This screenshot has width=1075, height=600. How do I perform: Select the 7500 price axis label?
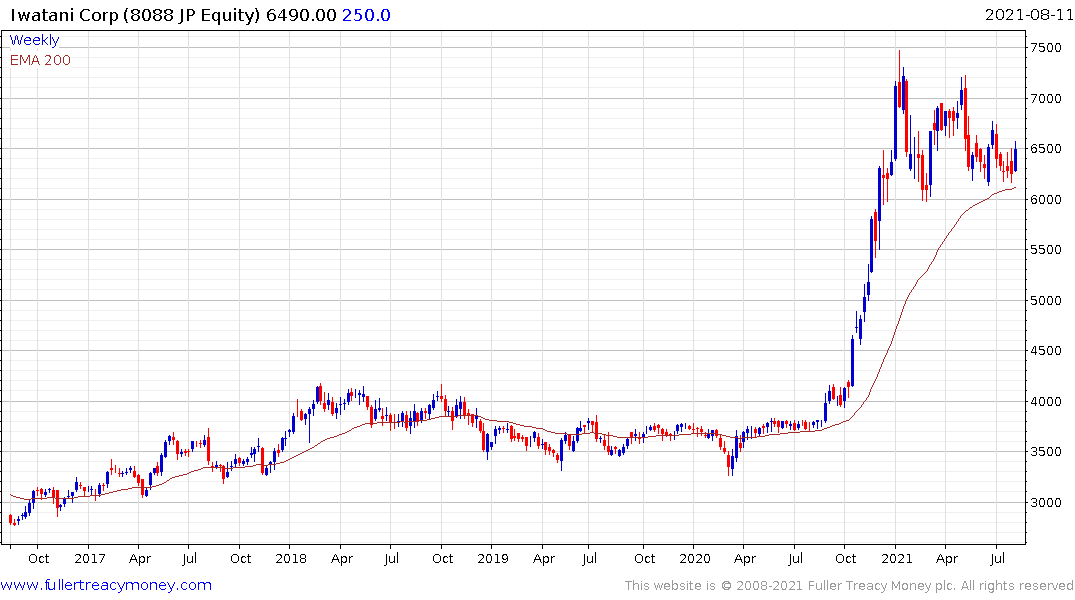1046,48
